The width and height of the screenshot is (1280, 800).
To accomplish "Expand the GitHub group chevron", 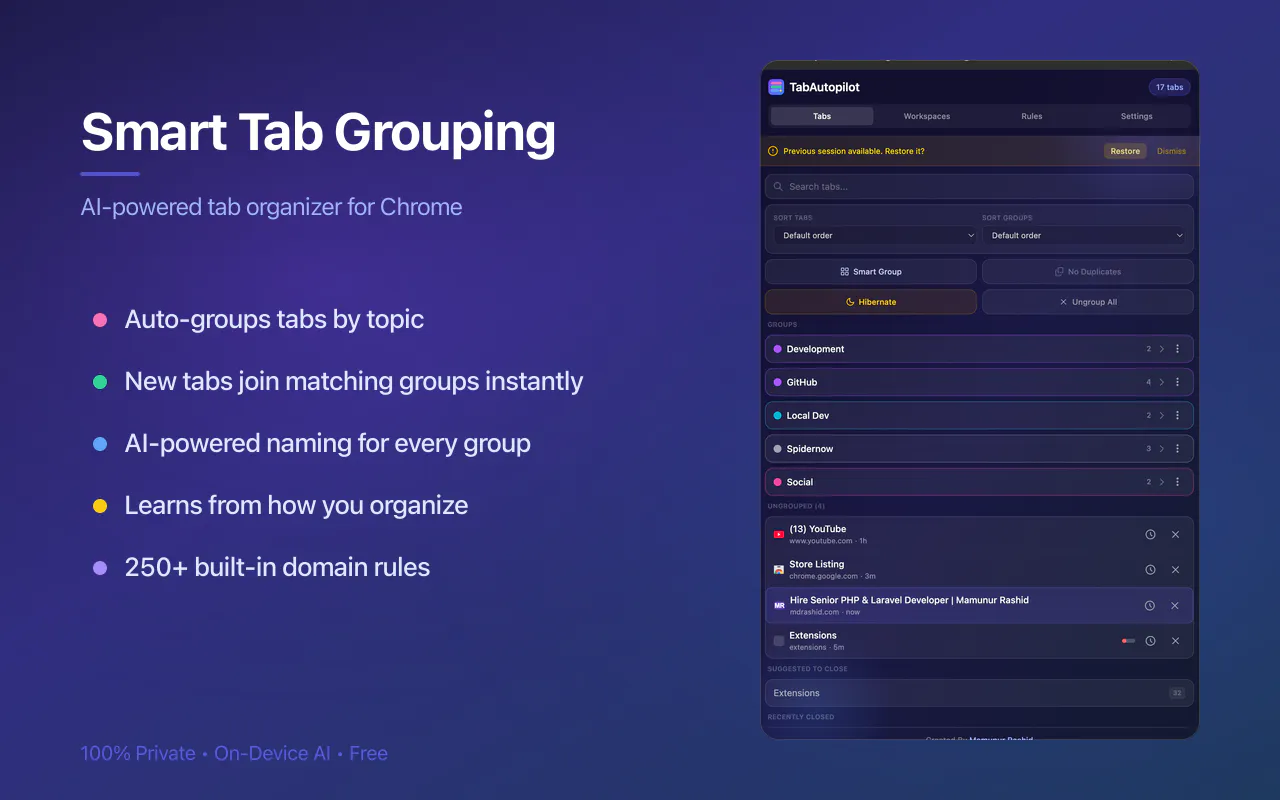I will pos(1162,382).
